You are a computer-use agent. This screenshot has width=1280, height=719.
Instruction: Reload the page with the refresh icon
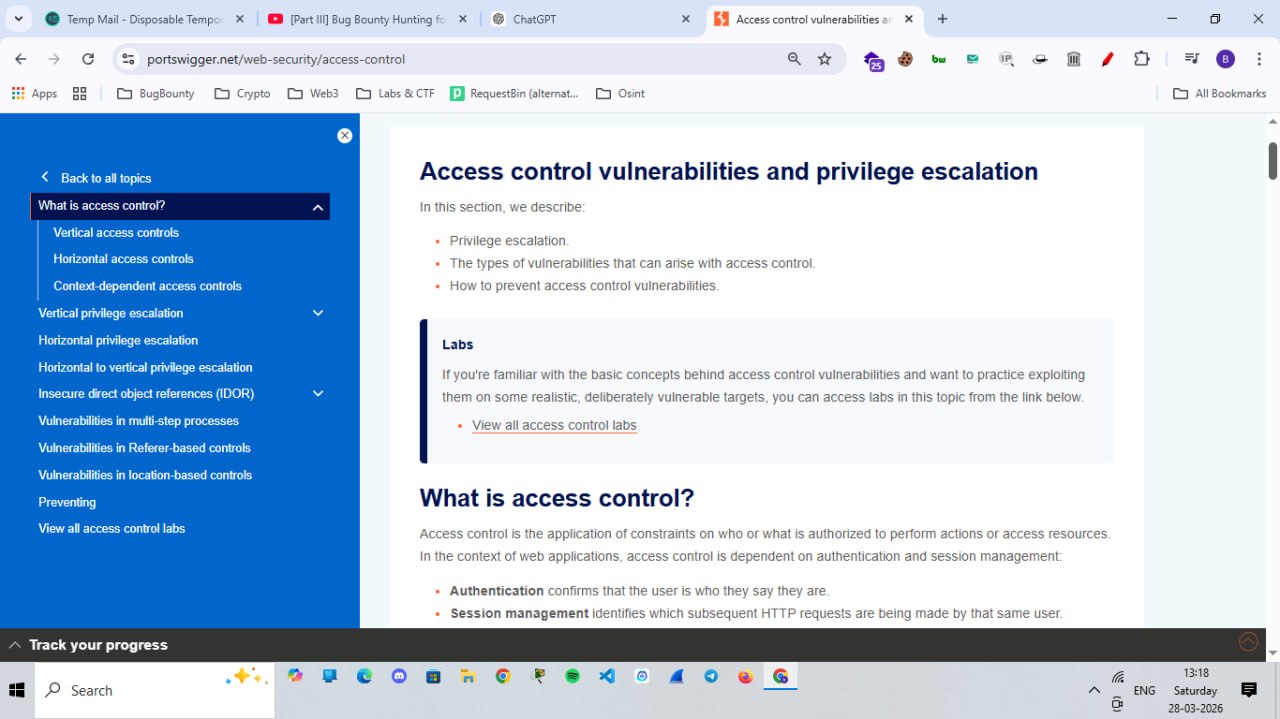click(x=88, y=59)
